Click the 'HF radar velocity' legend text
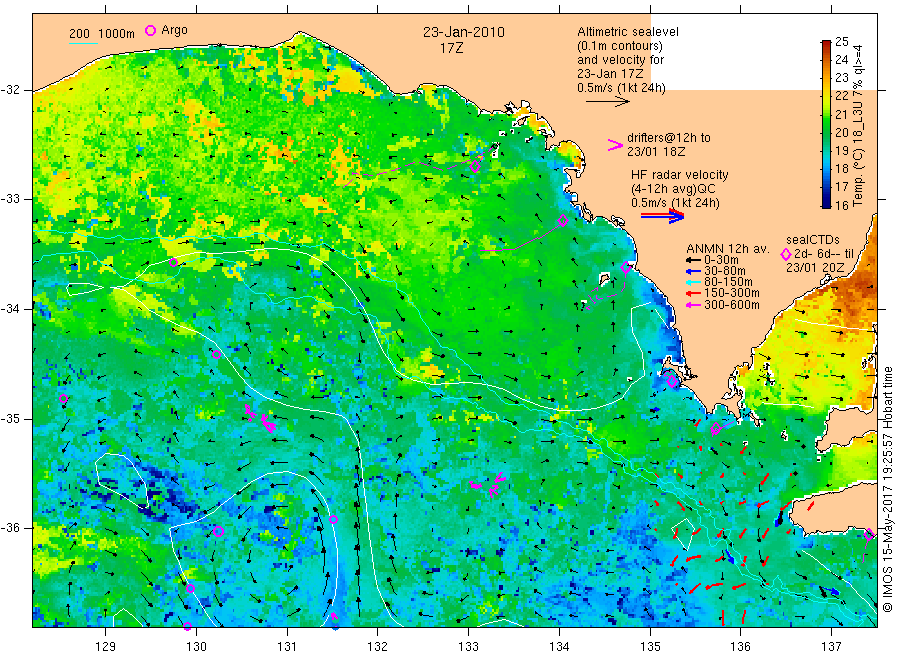 click(680, 175)
